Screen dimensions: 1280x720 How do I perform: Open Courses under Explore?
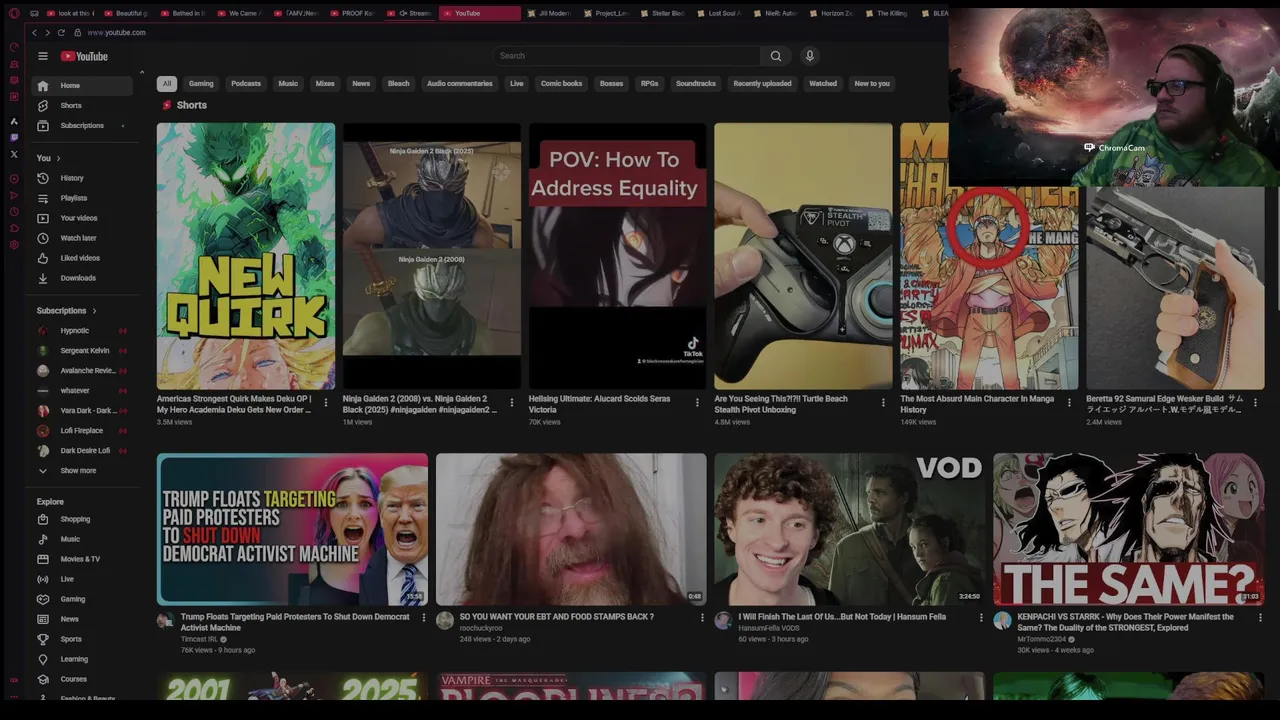(x=82, y=679)
